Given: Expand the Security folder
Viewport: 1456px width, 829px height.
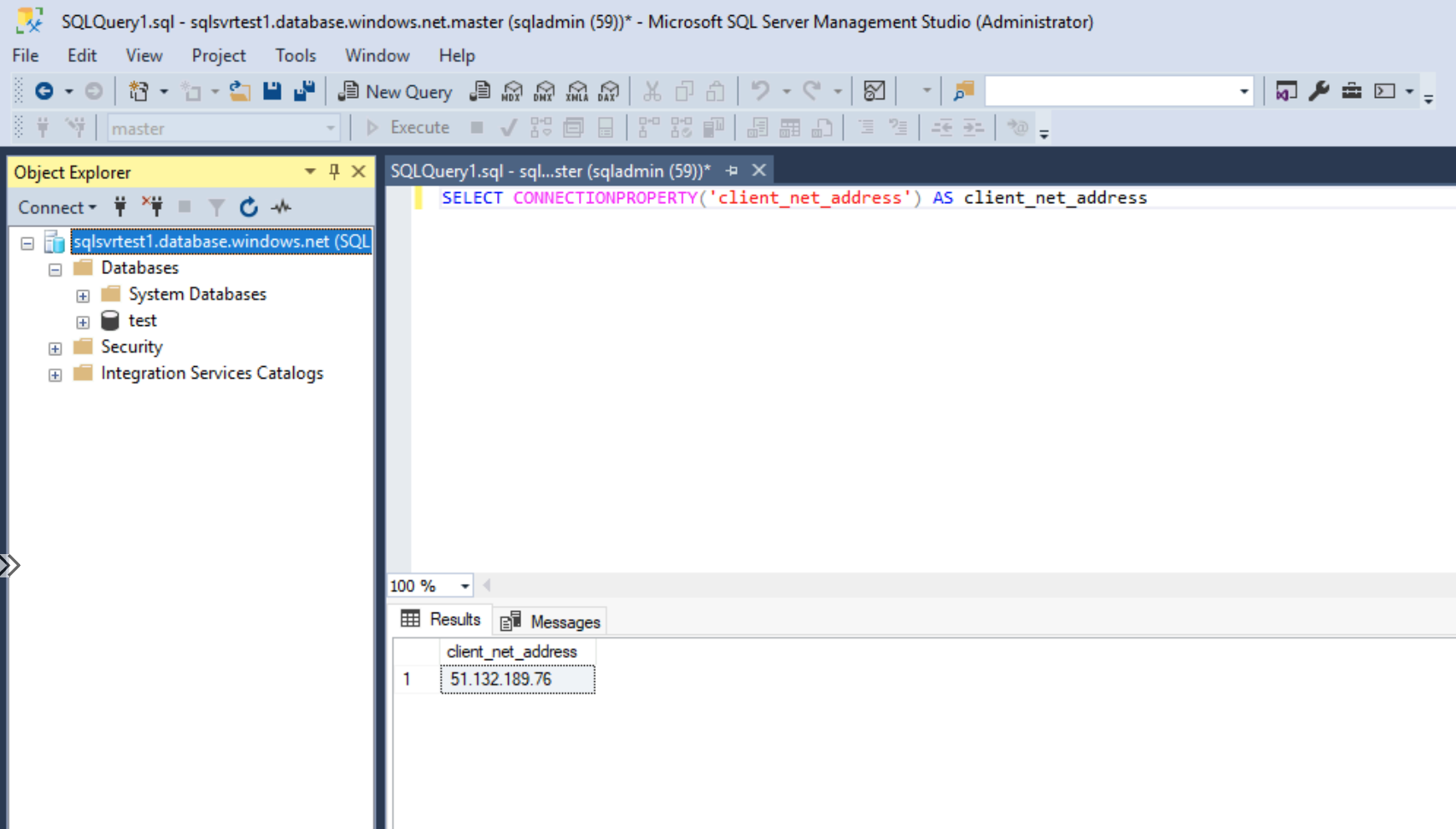Looking at the screenshot, I should (x=55, y=349).
